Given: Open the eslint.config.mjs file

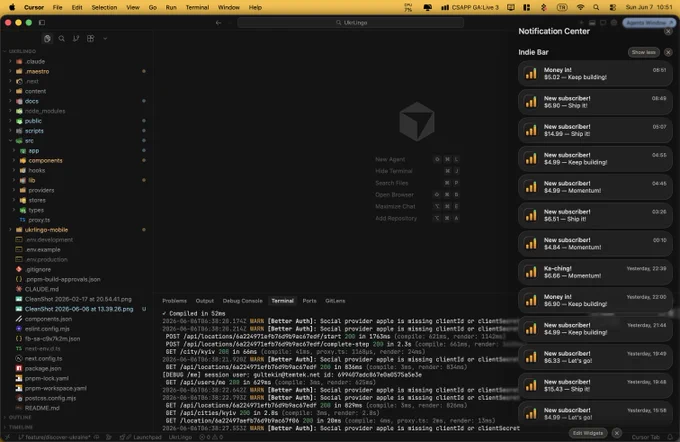Looking at the screenshot, I should pyautogui.click(x=47, y=329).
